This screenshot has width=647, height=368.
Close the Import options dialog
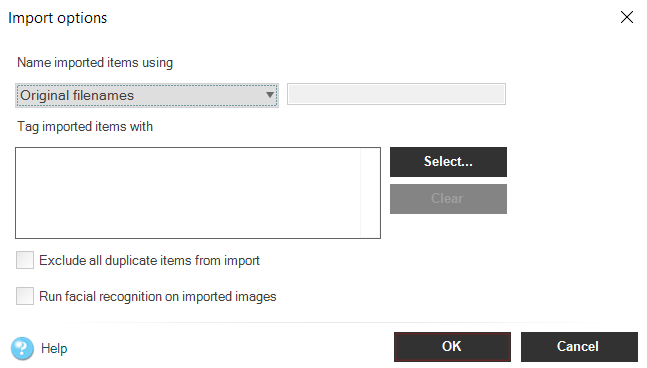(627, 17)
